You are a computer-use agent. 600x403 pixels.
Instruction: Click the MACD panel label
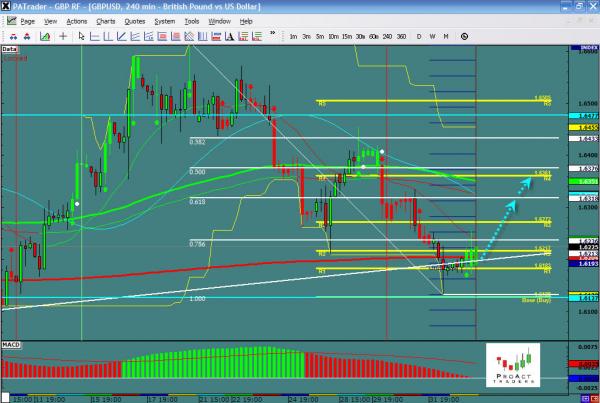[x=12, y=344]
